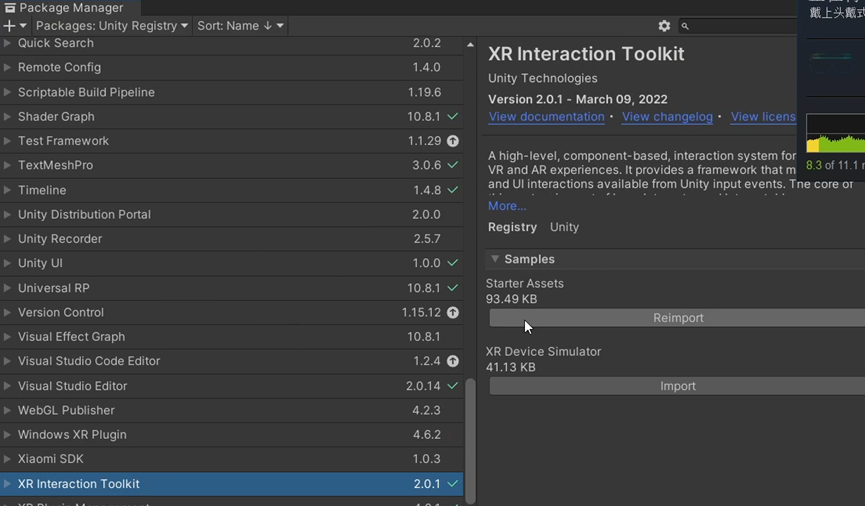The height and width of the screenshot is (506, 865).
Task: Open the View documentation link
Action: coord(546,117)
